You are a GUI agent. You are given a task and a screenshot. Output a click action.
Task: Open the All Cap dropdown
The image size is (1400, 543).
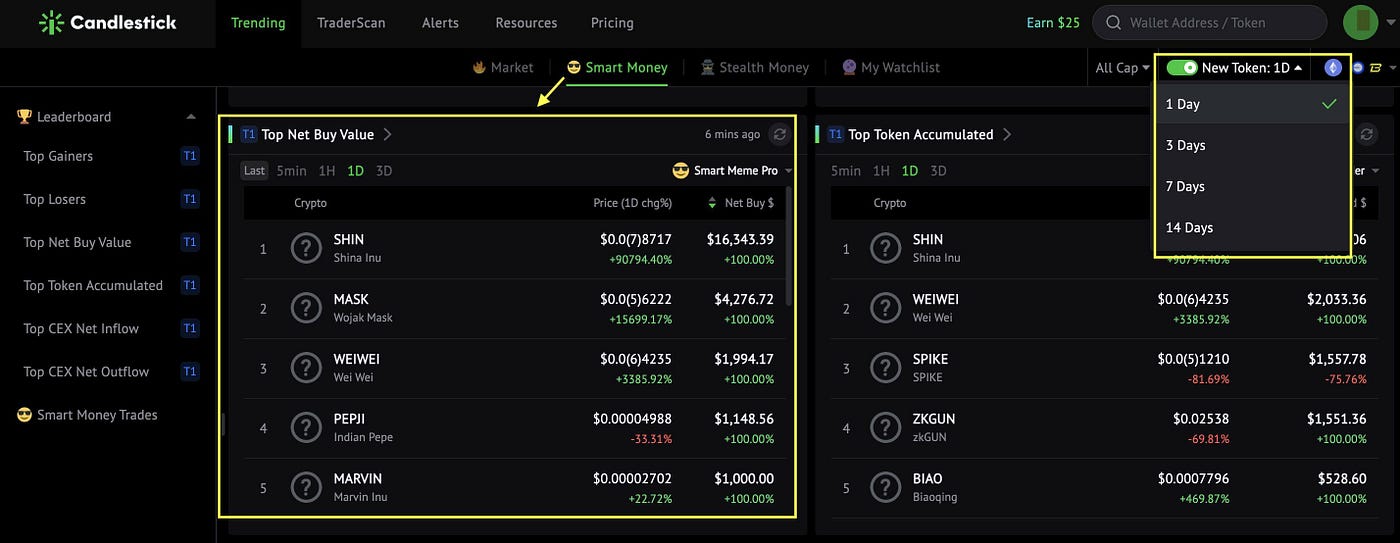(x=1122, y=67)
